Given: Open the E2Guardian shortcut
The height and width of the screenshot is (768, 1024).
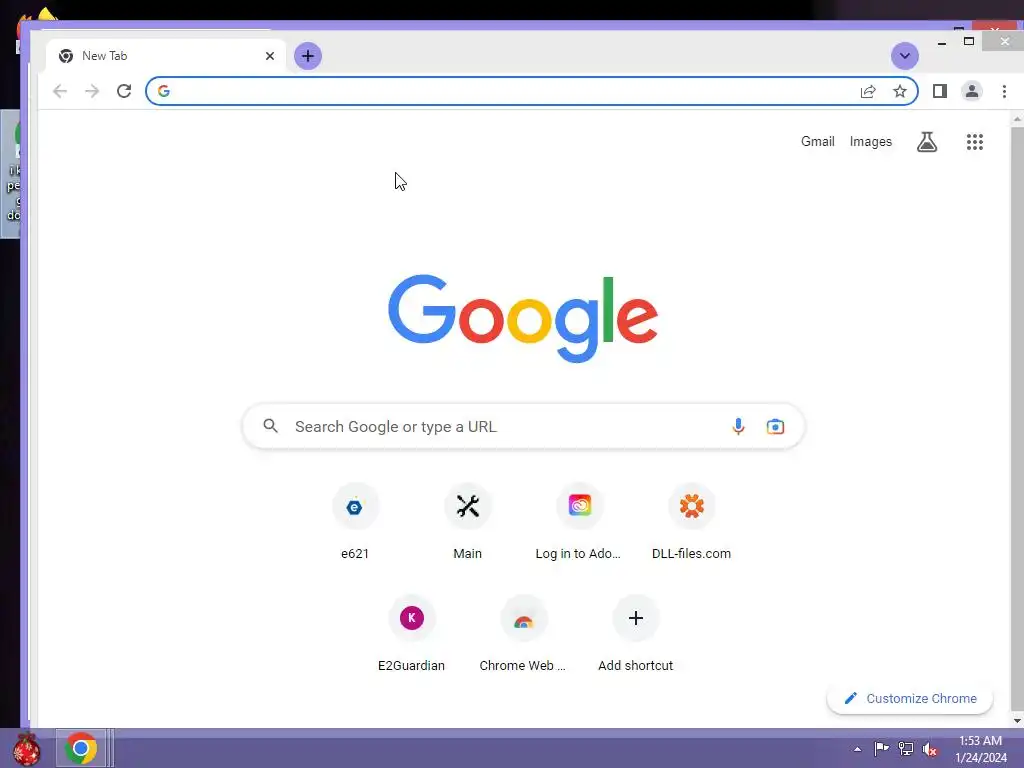Looking at the screenshot, I should (411, 634).
